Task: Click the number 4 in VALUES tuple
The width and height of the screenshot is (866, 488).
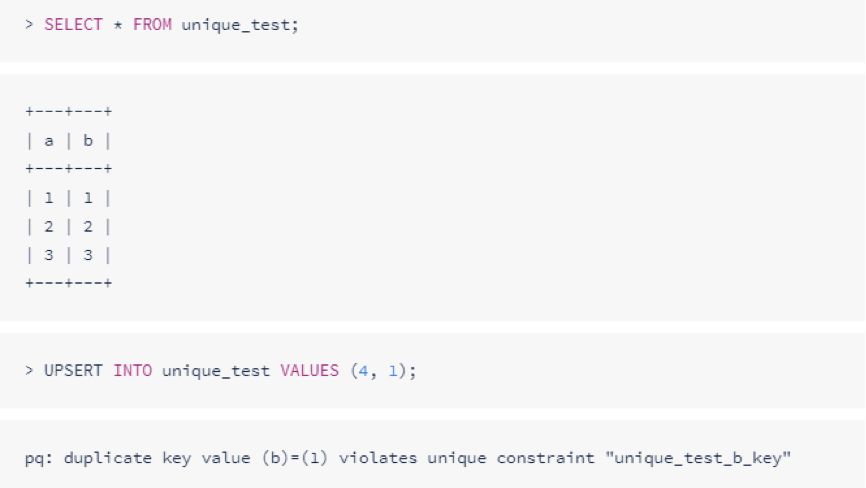Action: [363, 371]
